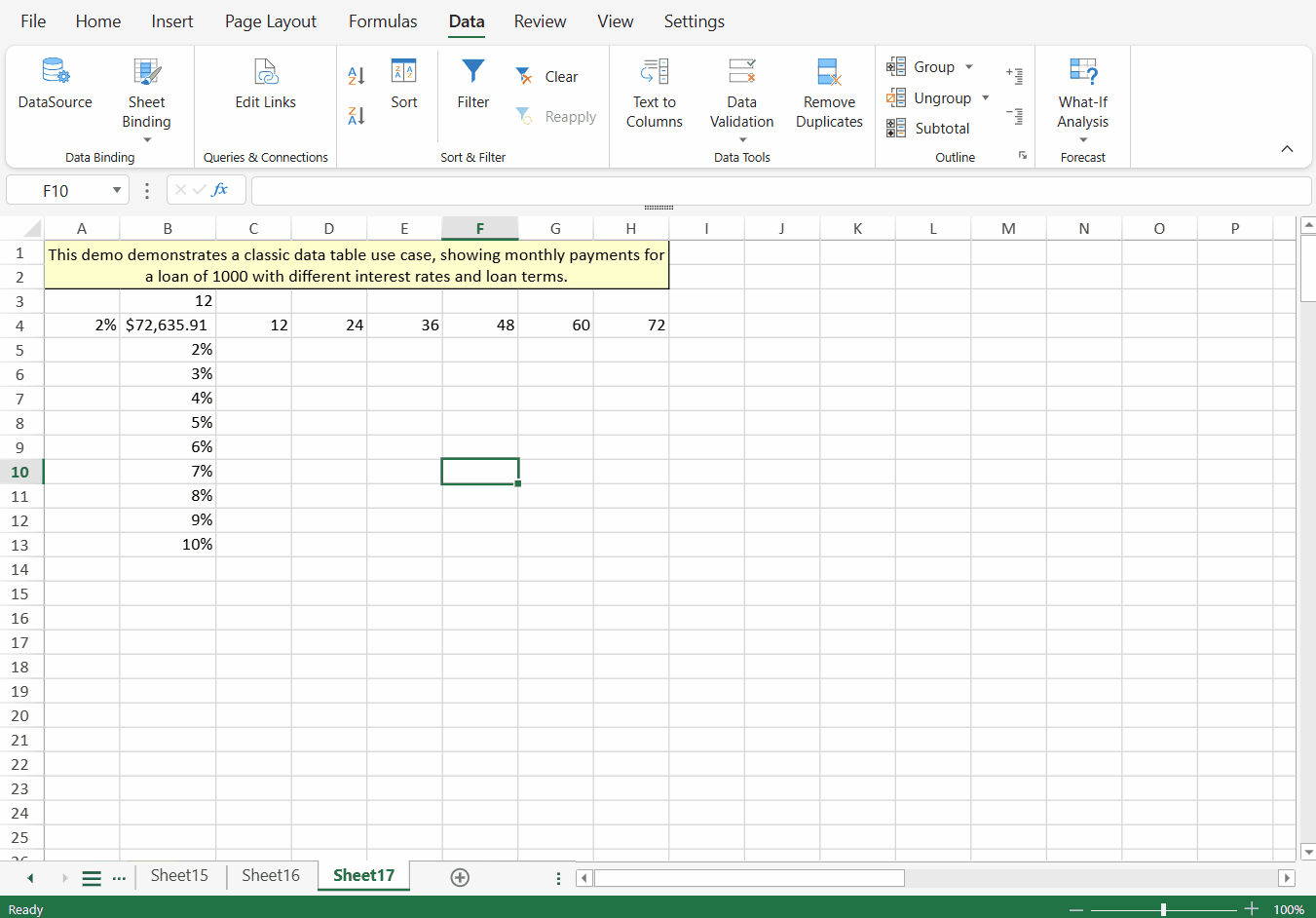Click the 100% zoom level

tap(1289, 909)
